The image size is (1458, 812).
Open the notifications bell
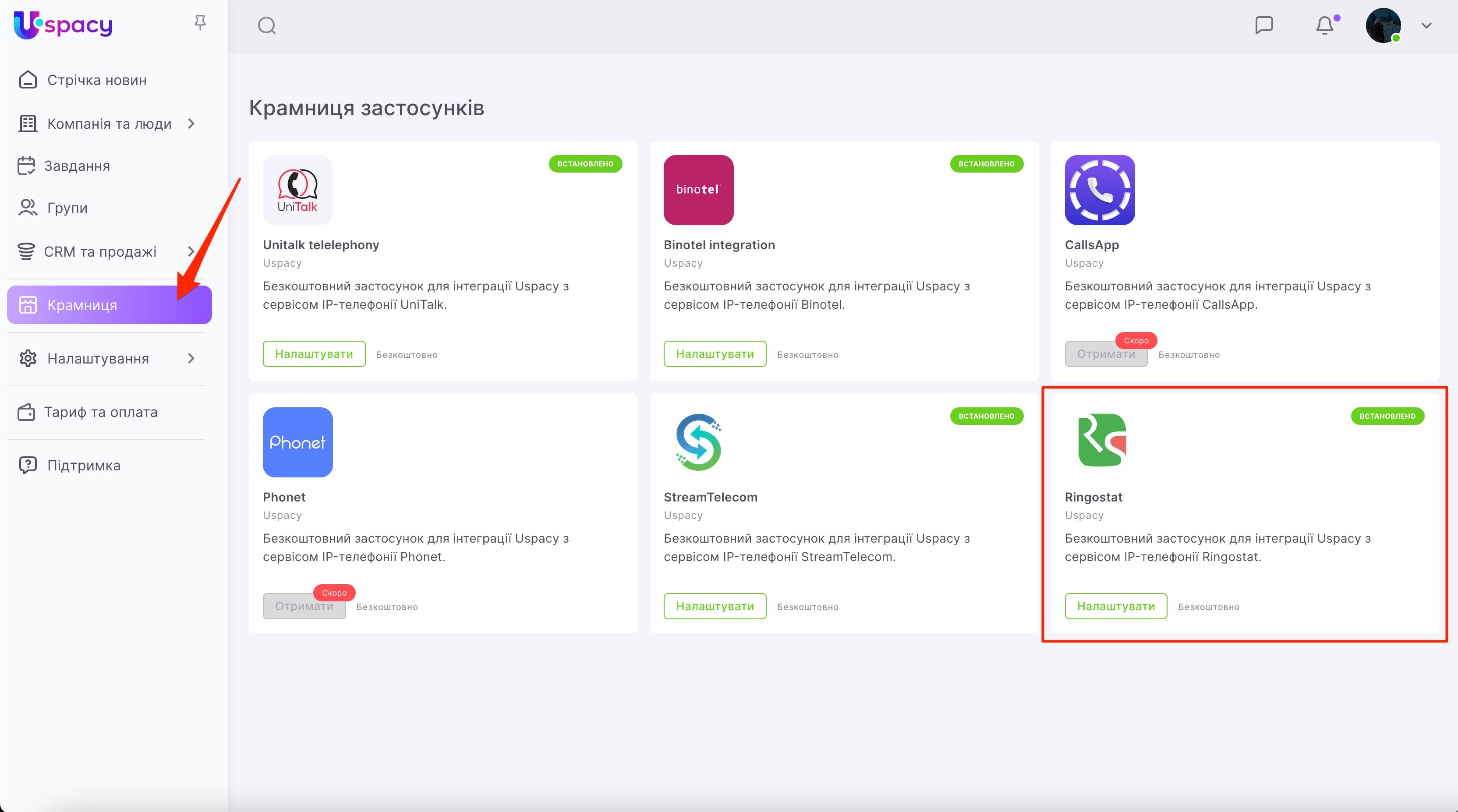point(1324,25)
